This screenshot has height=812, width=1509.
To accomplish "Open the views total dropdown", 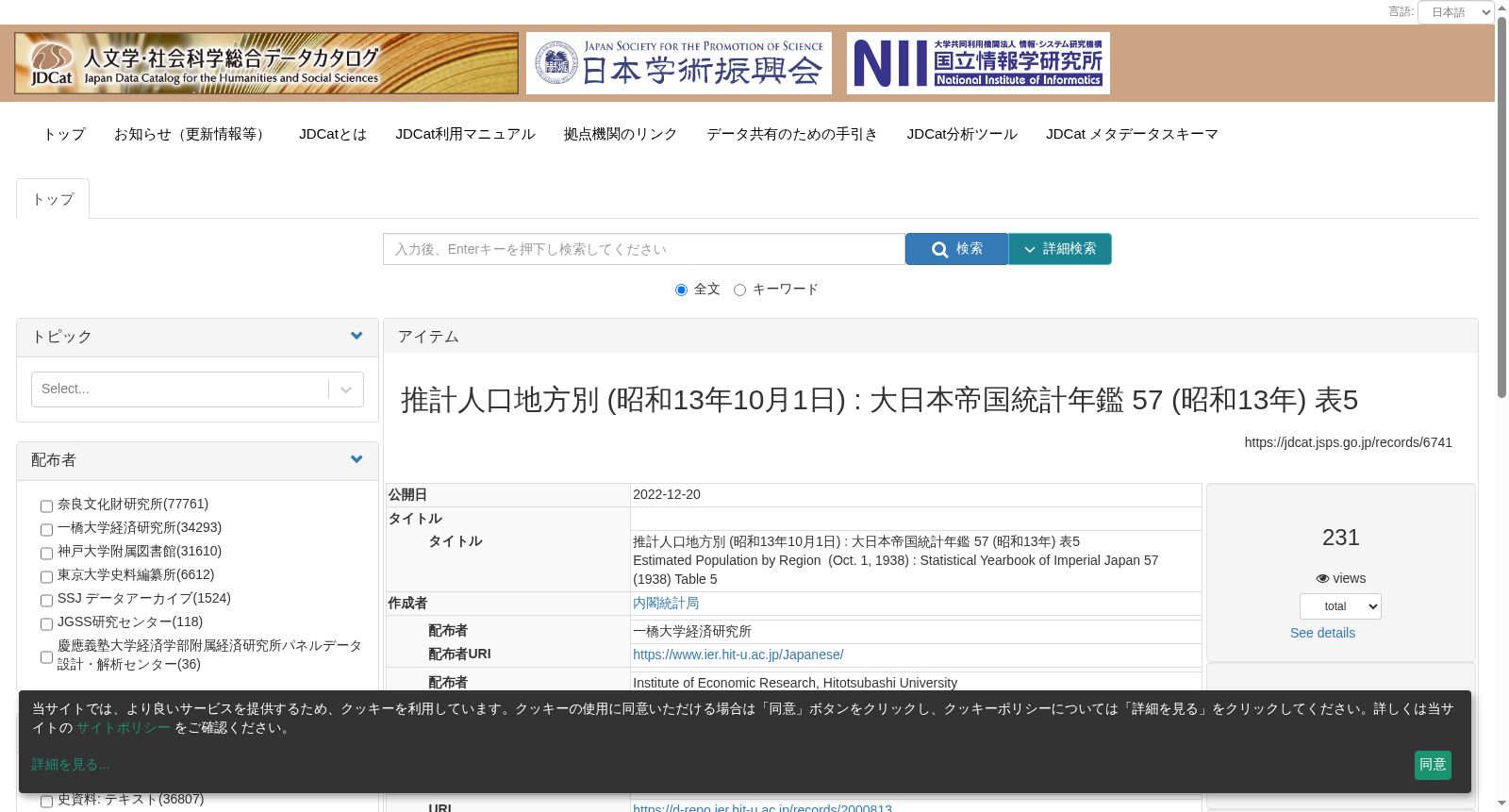I will pyautogui.click(x=1340, y=606).
